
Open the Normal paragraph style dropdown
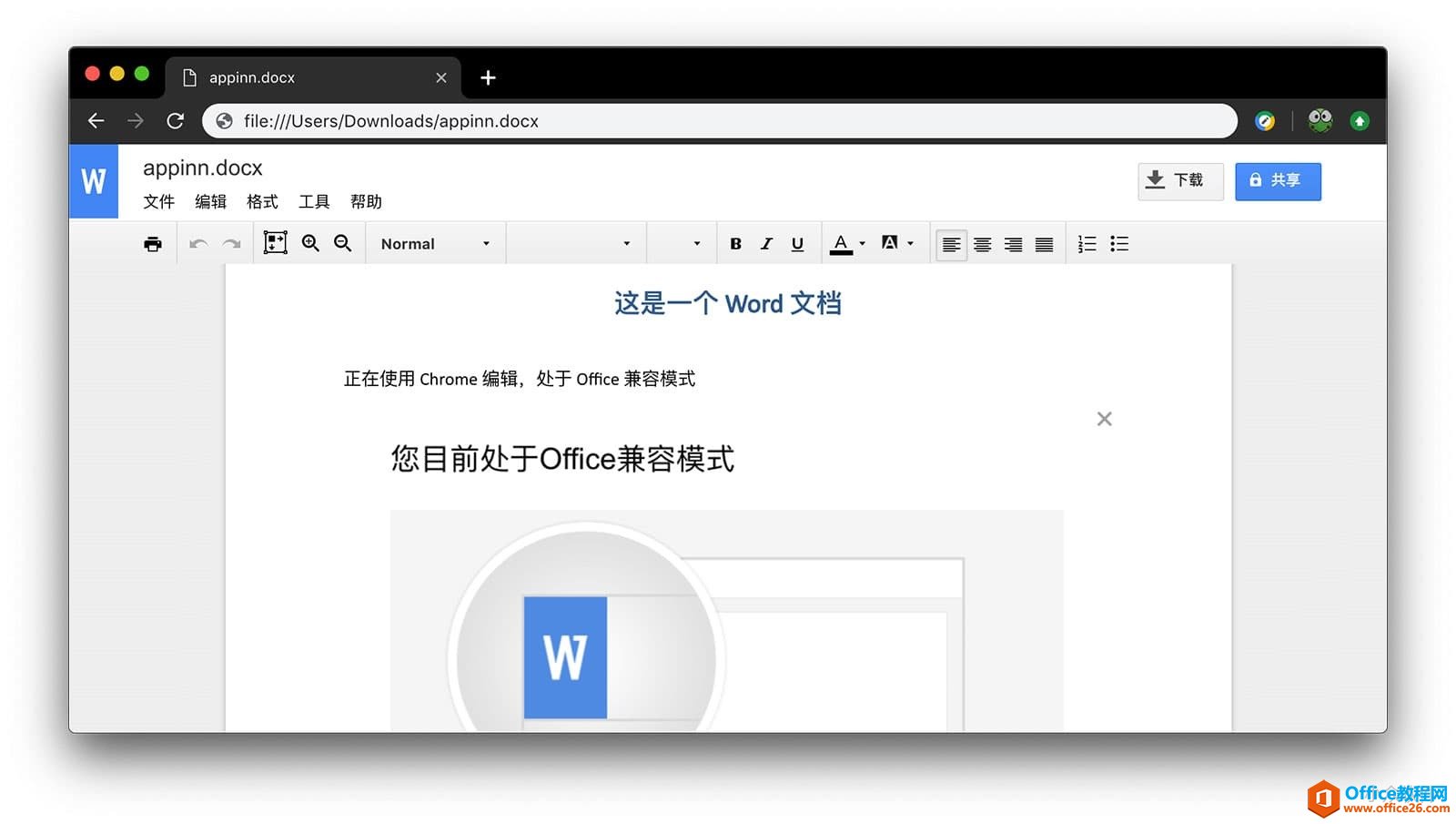(x=434, y=243)
